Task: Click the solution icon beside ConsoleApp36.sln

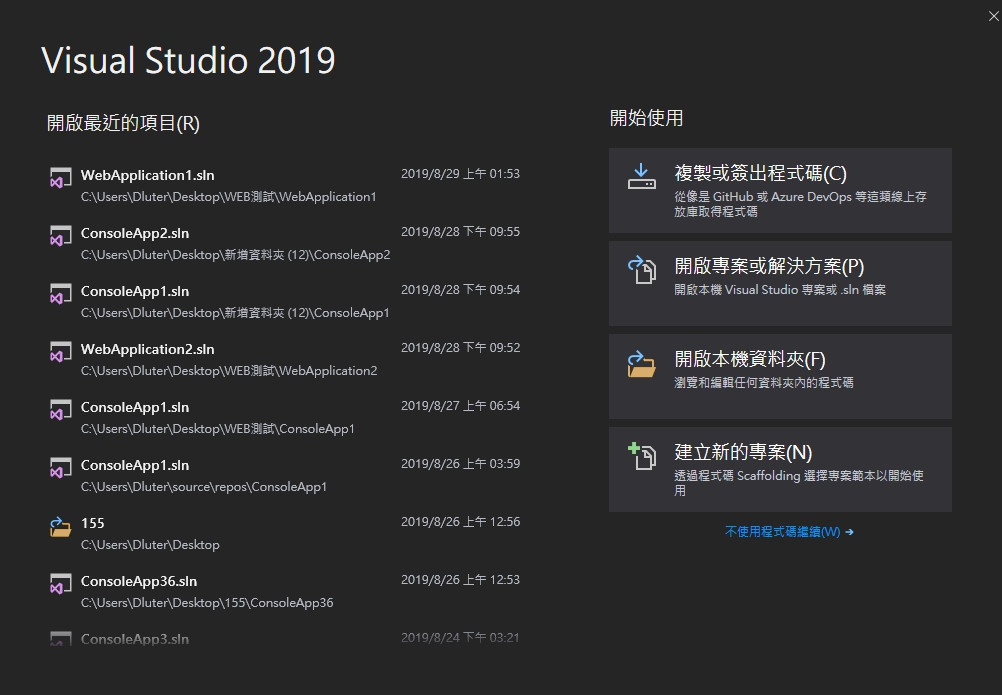Action: pos(61,584)
